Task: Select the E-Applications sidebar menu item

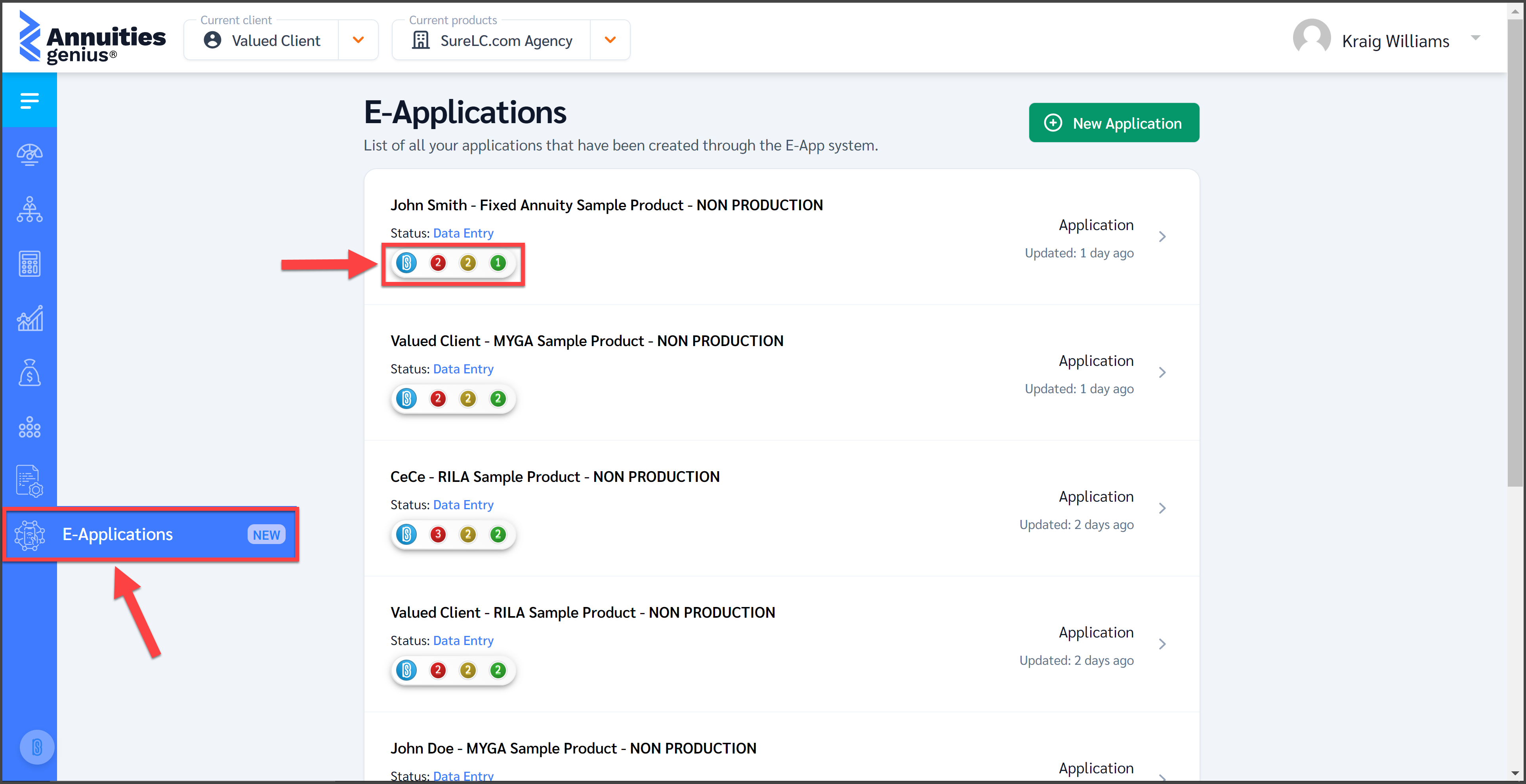Action: click(x=151, y=534)
